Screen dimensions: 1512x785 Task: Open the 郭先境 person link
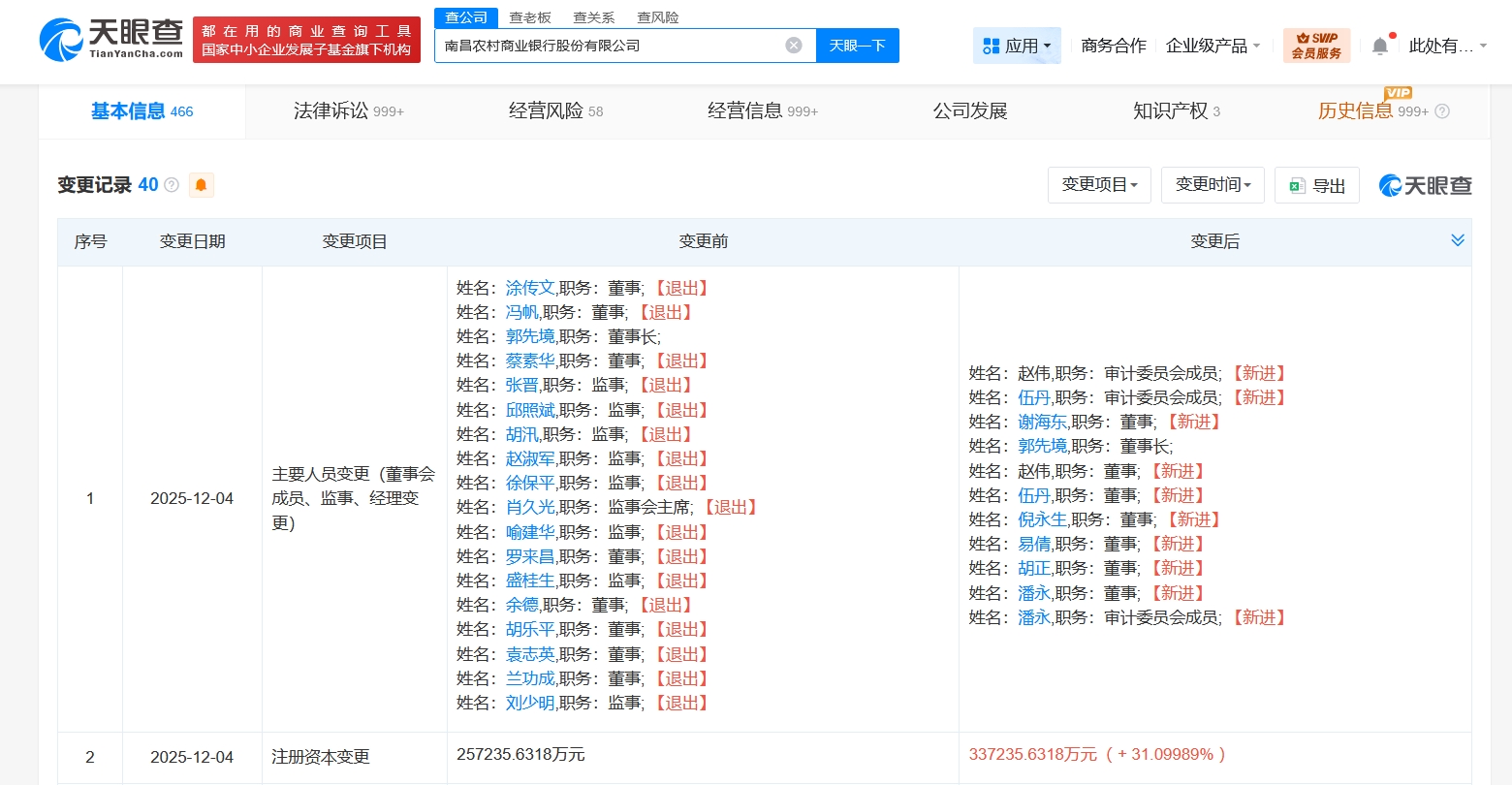click(x=530, y=336)
